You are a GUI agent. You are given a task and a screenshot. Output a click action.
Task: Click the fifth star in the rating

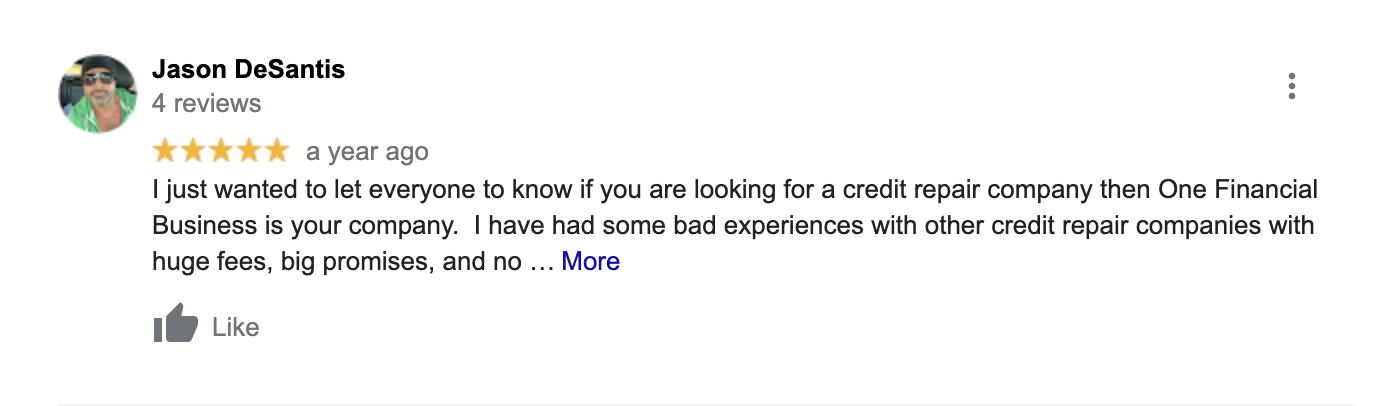pyautogui.click(x=275, y=151)
